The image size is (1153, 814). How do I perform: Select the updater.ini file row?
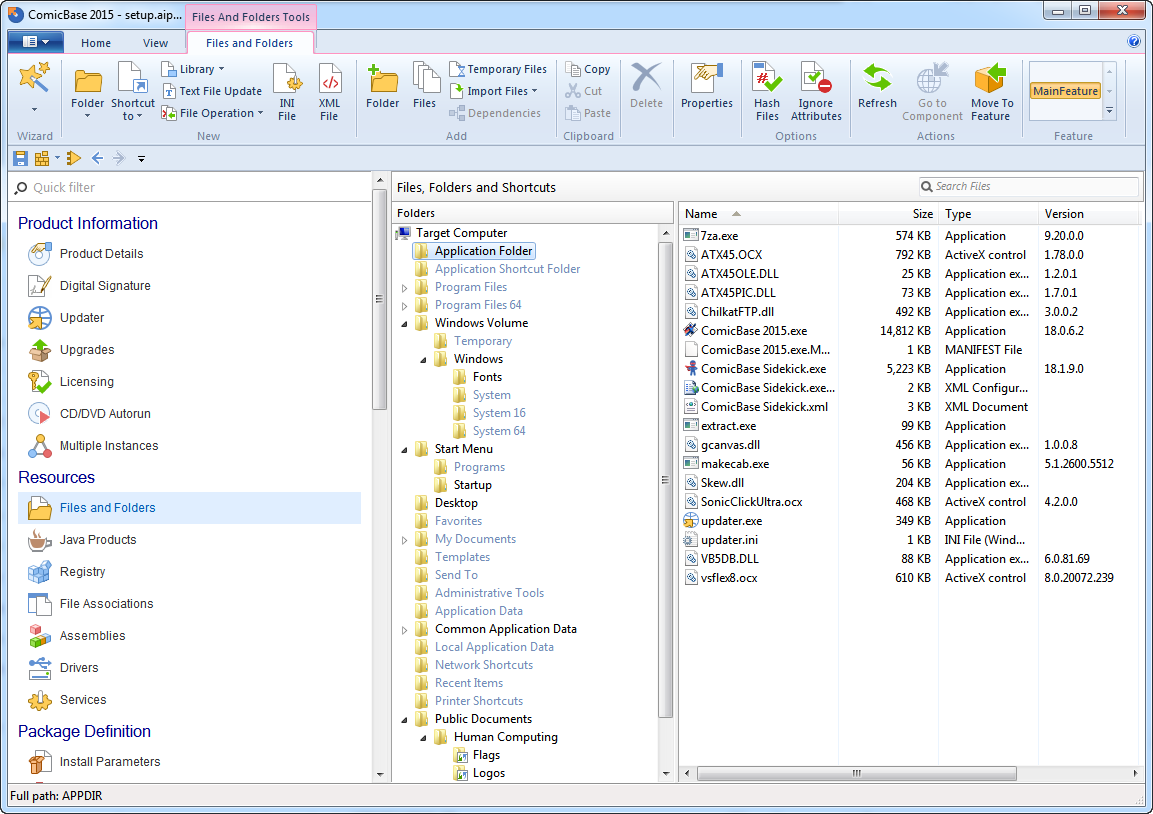click(909, 540)
